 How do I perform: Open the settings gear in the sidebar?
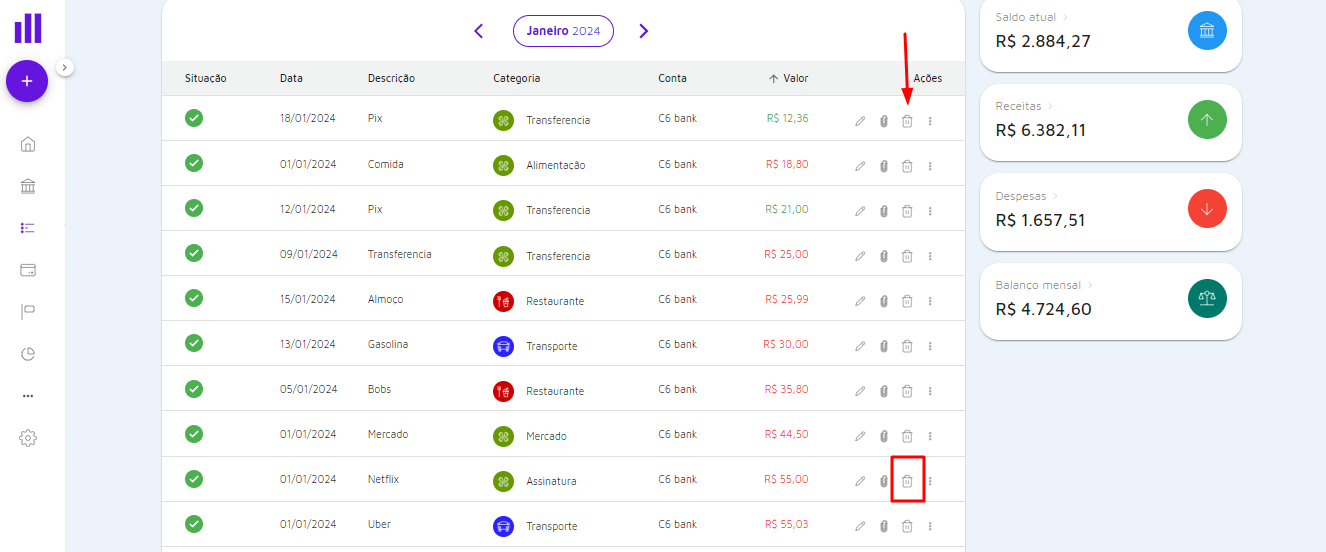pyautogui.click(x=28, y=438)
